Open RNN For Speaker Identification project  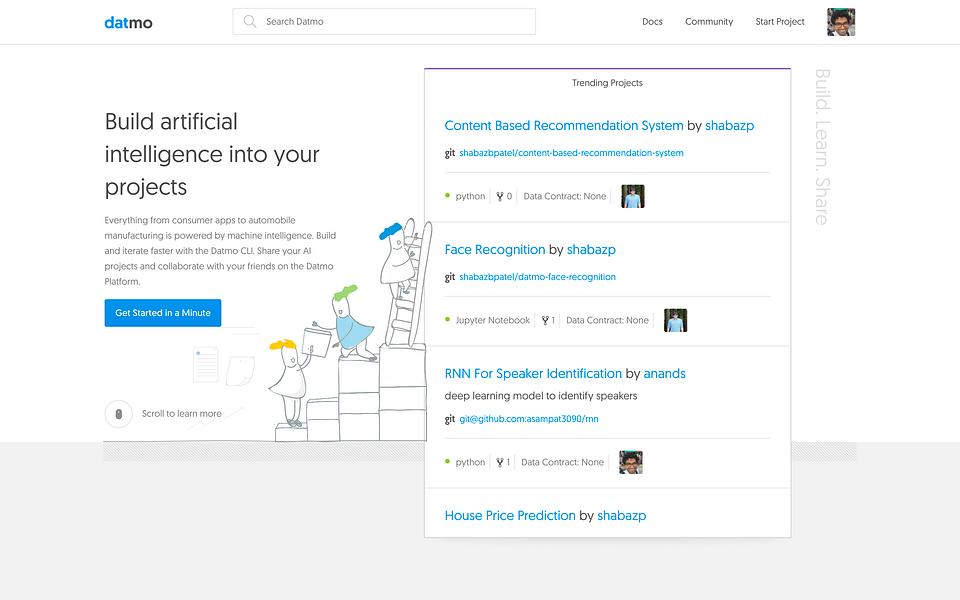pos(533,374)
